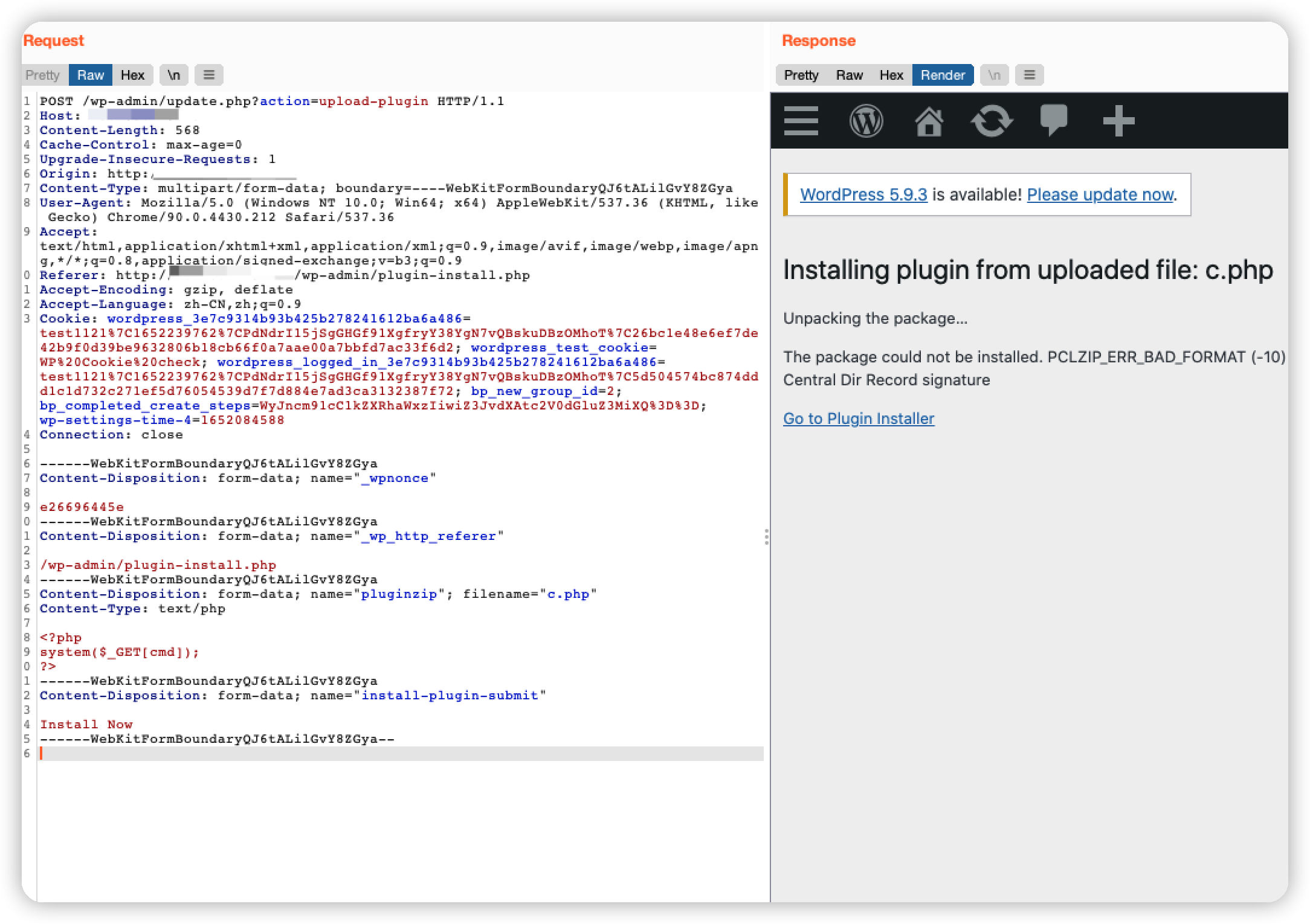Select the system($_GET[cmd]) payload line
This screenshot has height=924, width=1310.
point(119,652)
